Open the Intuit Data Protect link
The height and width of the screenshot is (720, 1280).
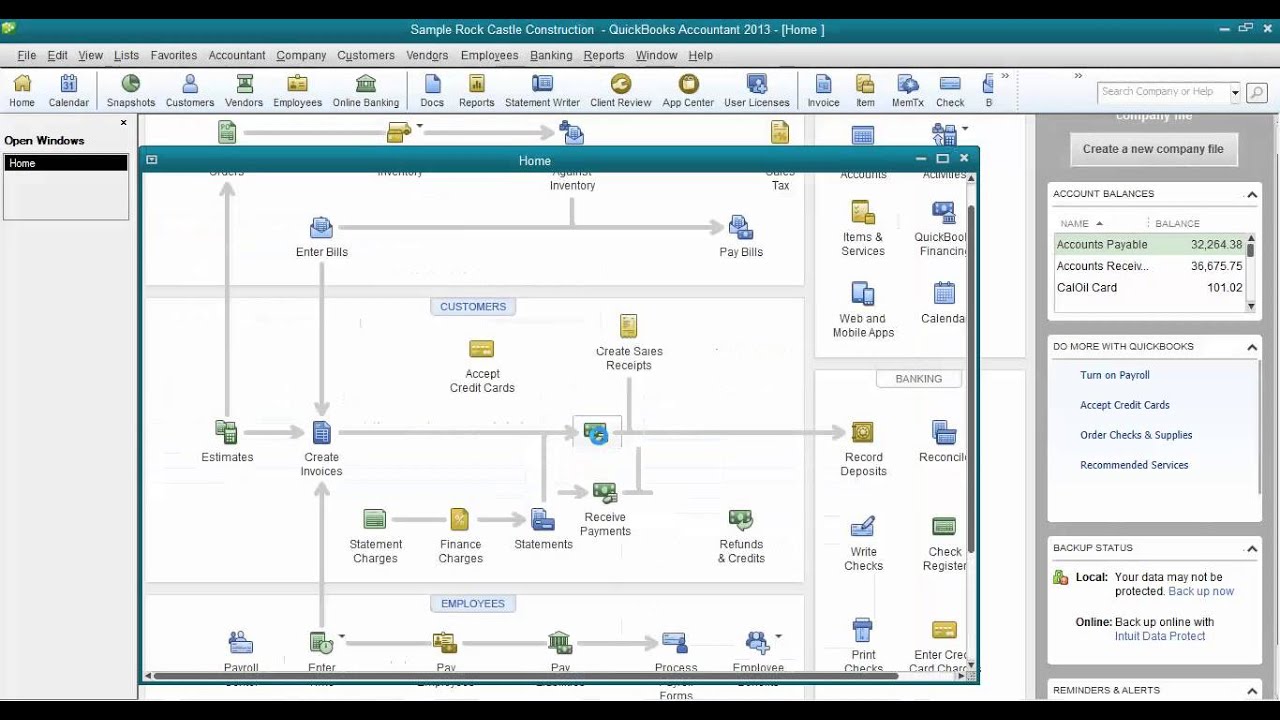click(x=1160, y=636)
